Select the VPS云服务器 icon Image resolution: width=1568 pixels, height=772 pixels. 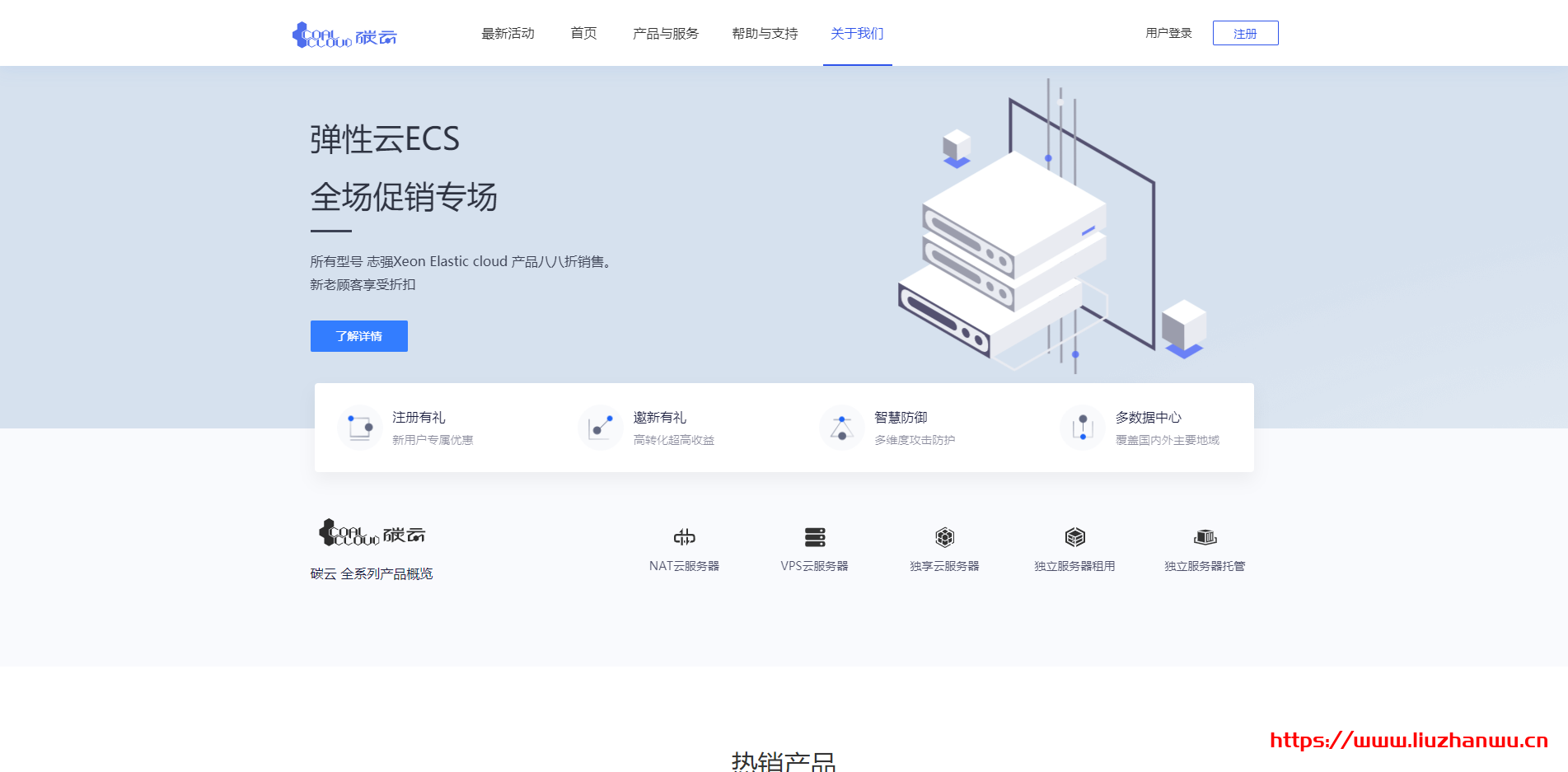click(x=816, y=537)
